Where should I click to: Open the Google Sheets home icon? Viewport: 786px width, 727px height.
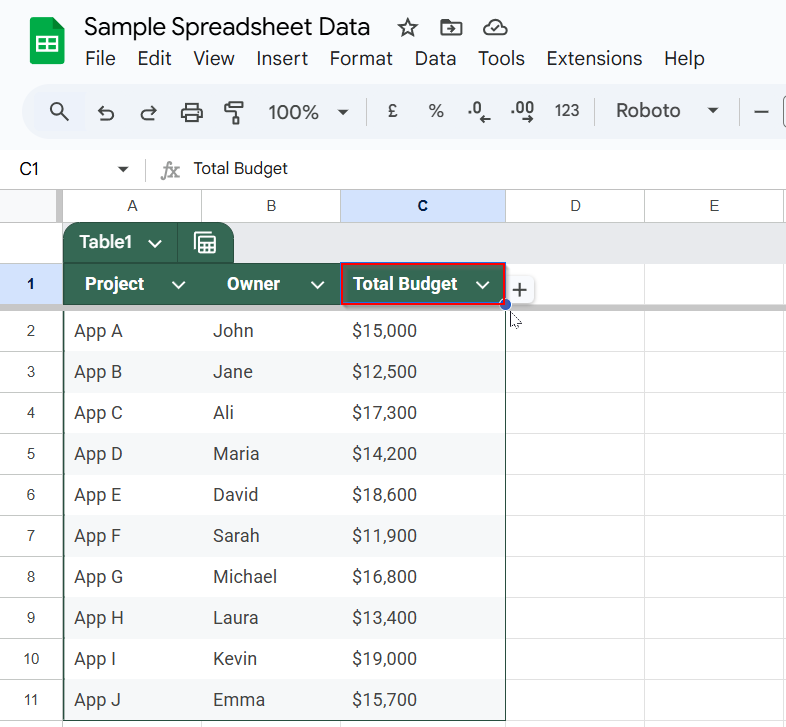(x=47, y=41)
